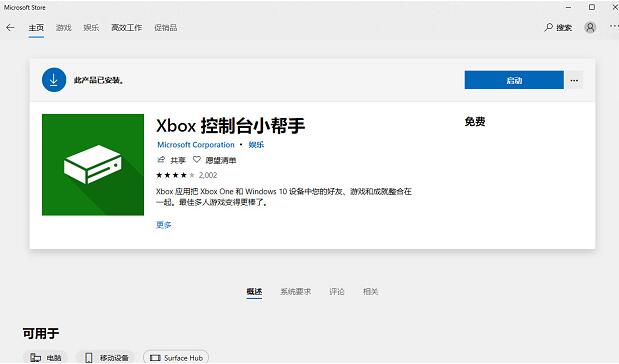Click the Surface Hub device chip
This screenshot has width=619, height=364.
click(176, 358)
